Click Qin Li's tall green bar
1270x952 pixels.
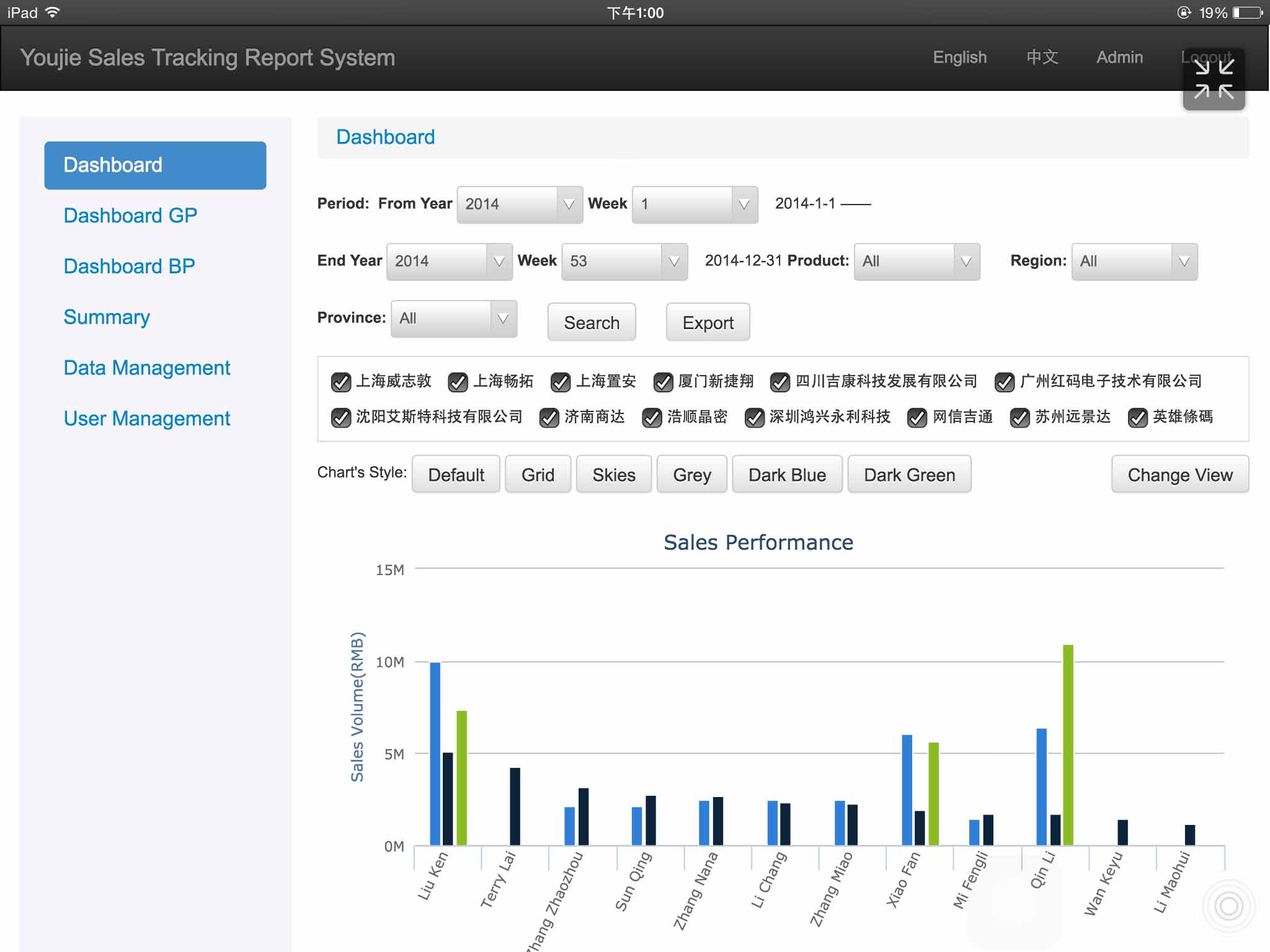click(x=1068, y=744)
